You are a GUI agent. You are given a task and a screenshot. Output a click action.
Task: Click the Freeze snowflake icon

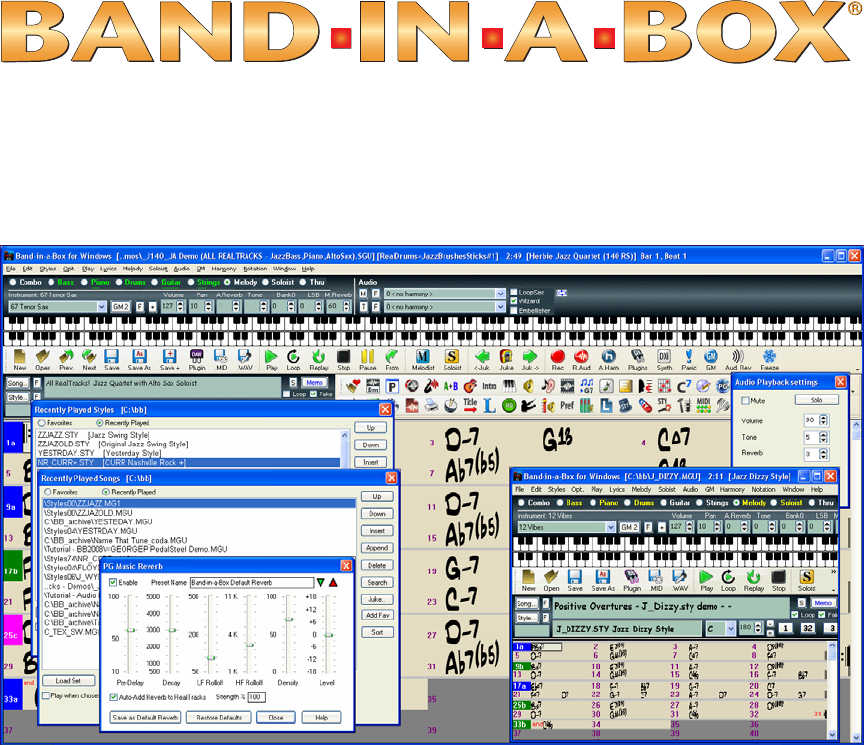769,359
